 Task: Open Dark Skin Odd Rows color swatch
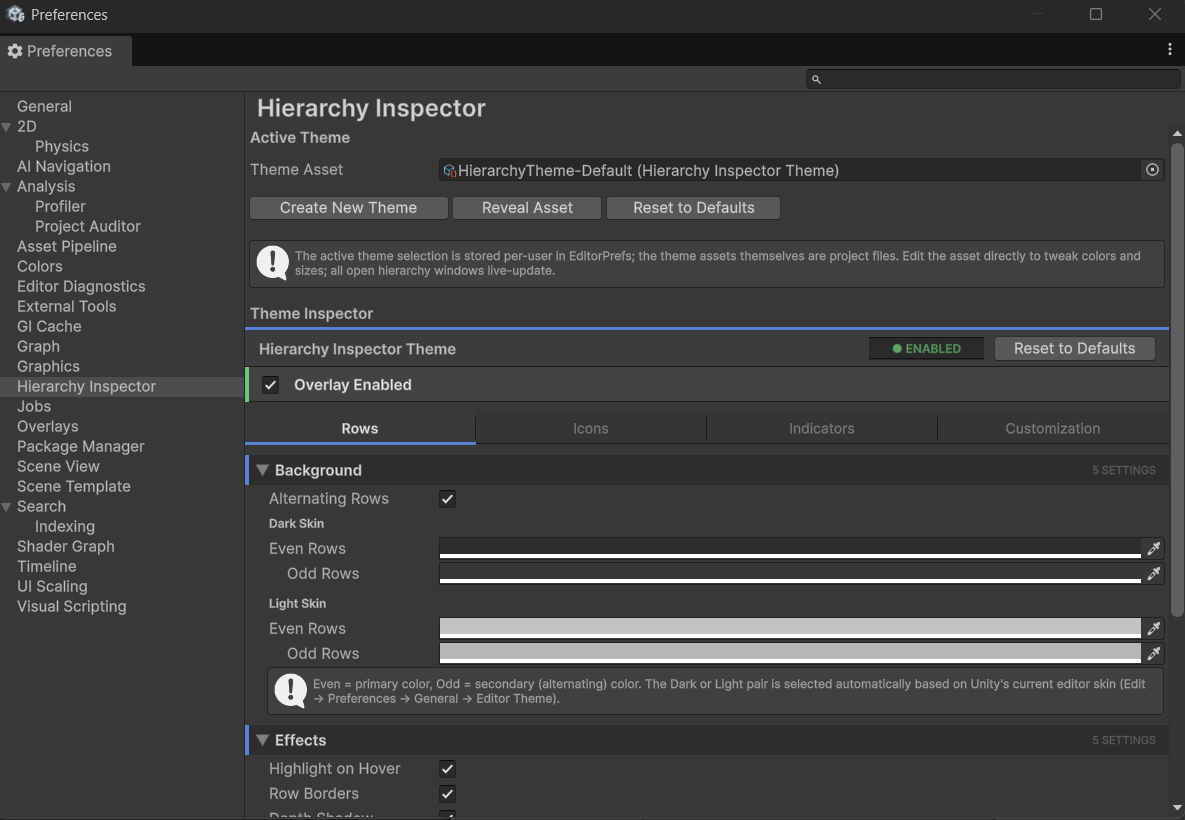coord(790,574)
